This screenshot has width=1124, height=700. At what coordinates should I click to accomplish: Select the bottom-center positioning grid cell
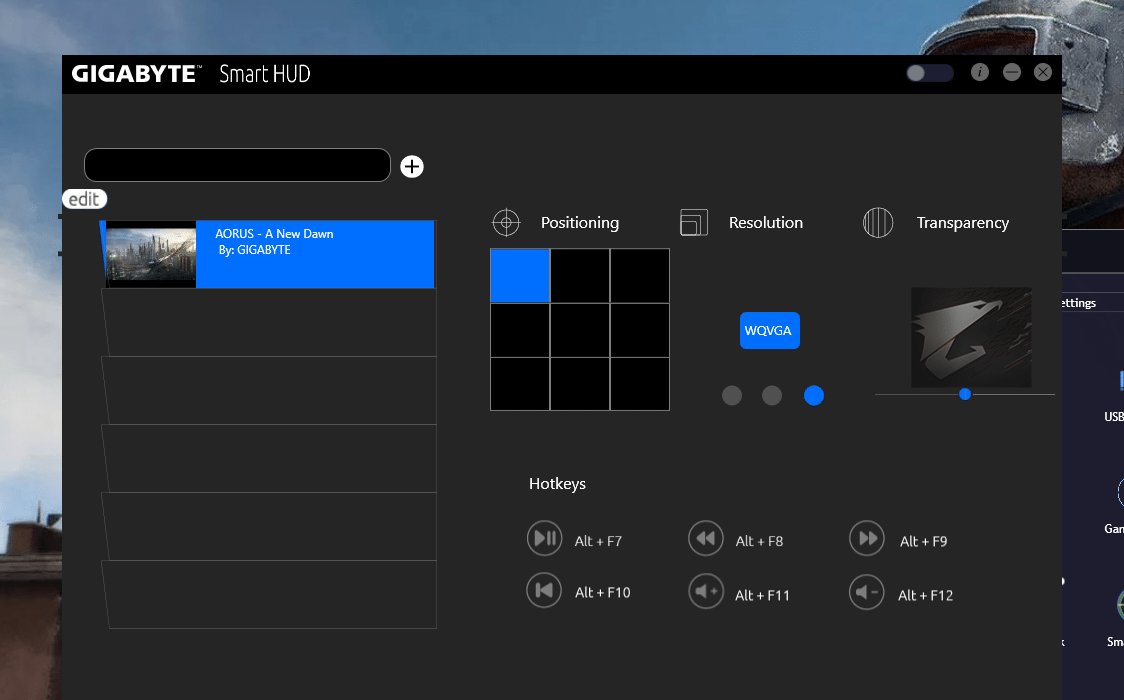[x=580, y=384]
